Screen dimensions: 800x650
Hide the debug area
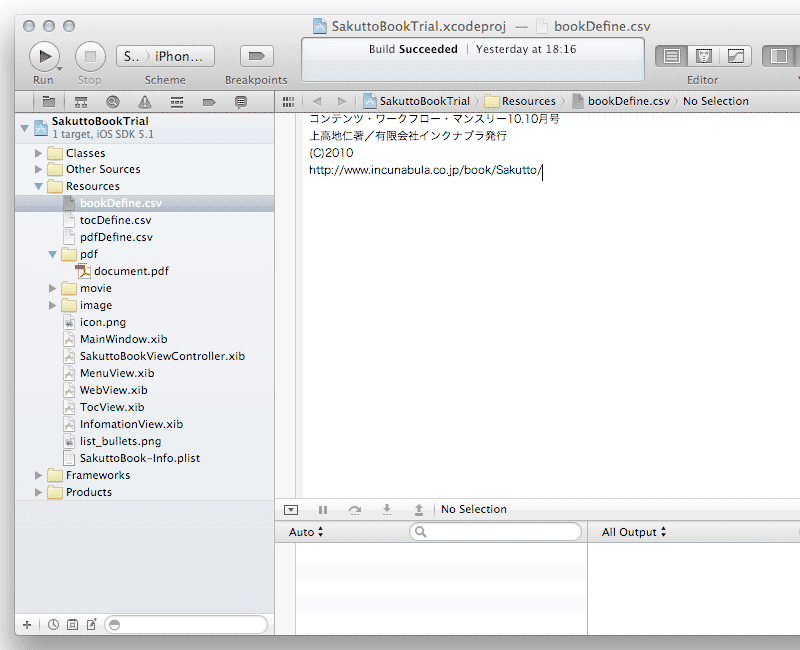pos(291,510)
